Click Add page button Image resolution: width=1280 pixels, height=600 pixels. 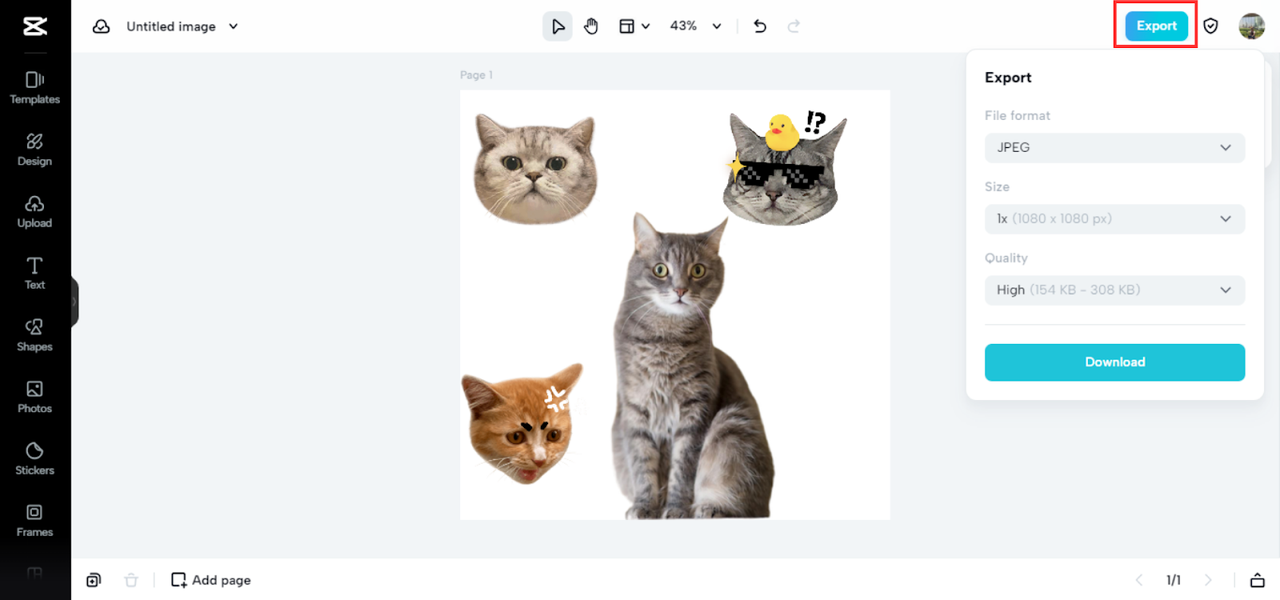tap(211, 580)
